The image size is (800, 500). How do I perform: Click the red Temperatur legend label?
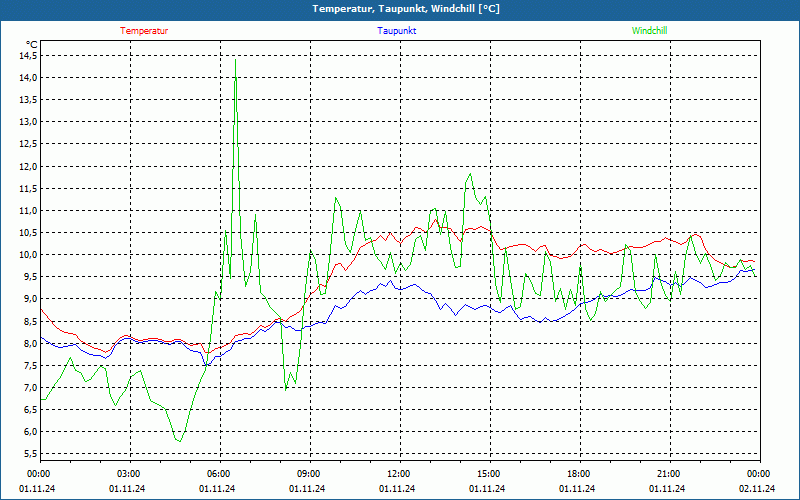[144, 31]
